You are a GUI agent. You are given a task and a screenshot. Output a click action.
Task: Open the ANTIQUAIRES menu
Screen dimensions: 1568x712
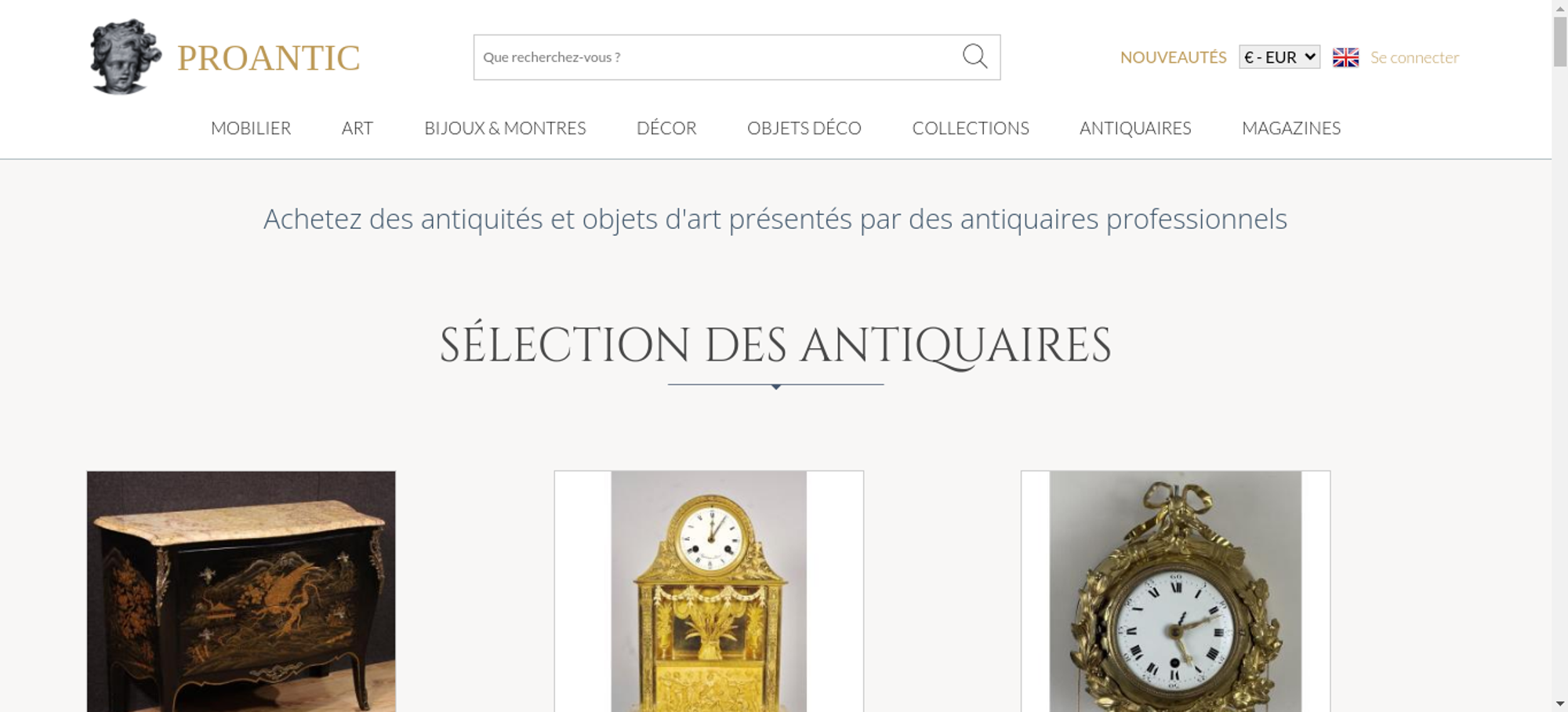click(x=1135, y=128)
